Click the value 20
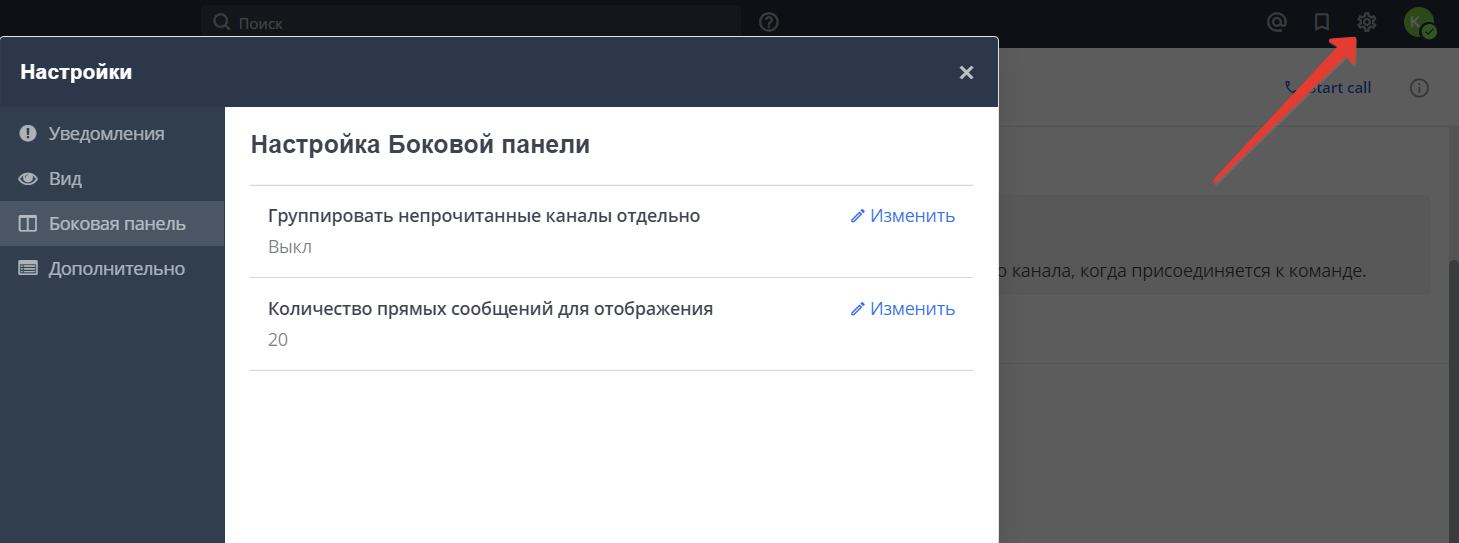Viewport: 1459px width, 543px height. tap(278, 340)
